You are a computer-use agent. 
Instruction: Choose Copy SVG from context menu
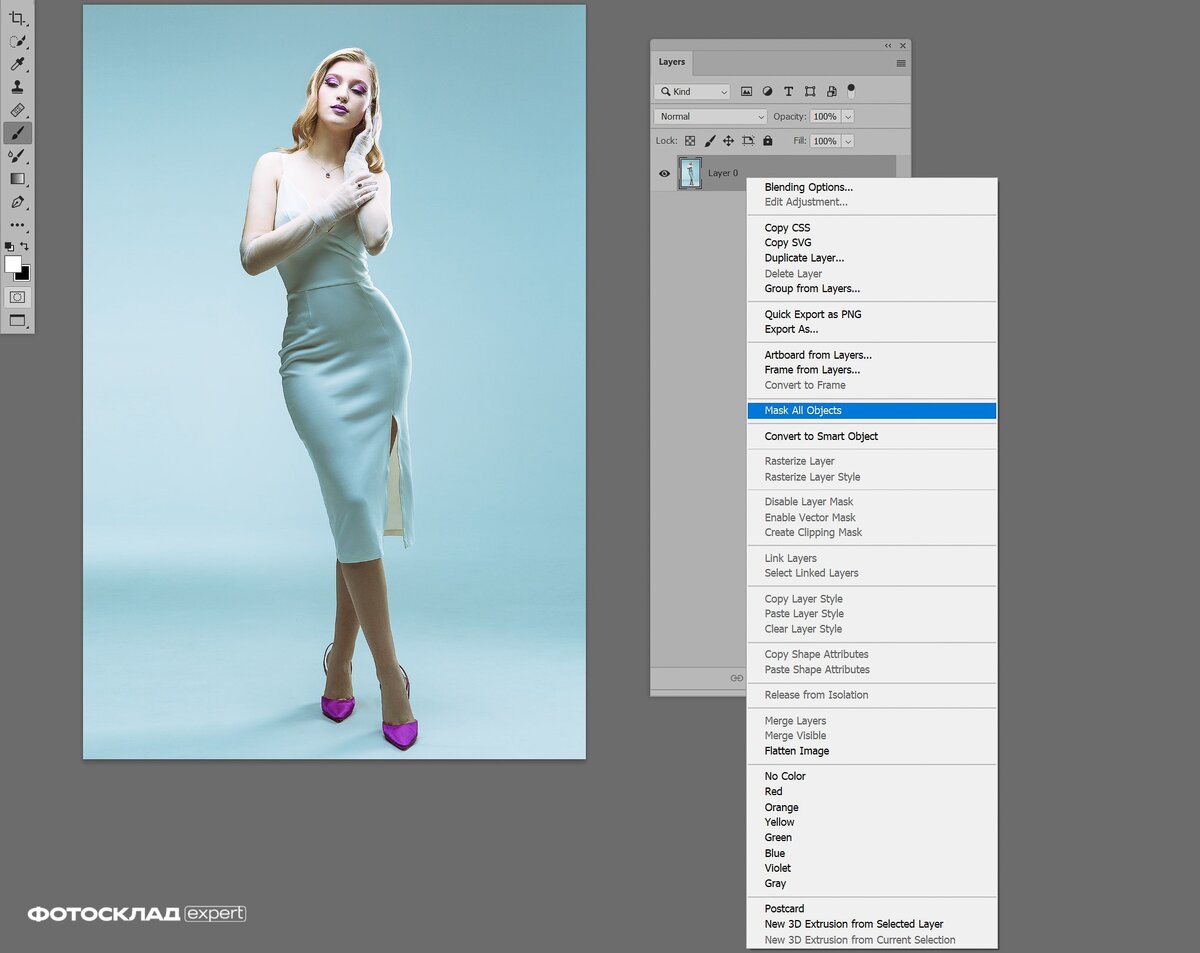click(x=788, y=243)
